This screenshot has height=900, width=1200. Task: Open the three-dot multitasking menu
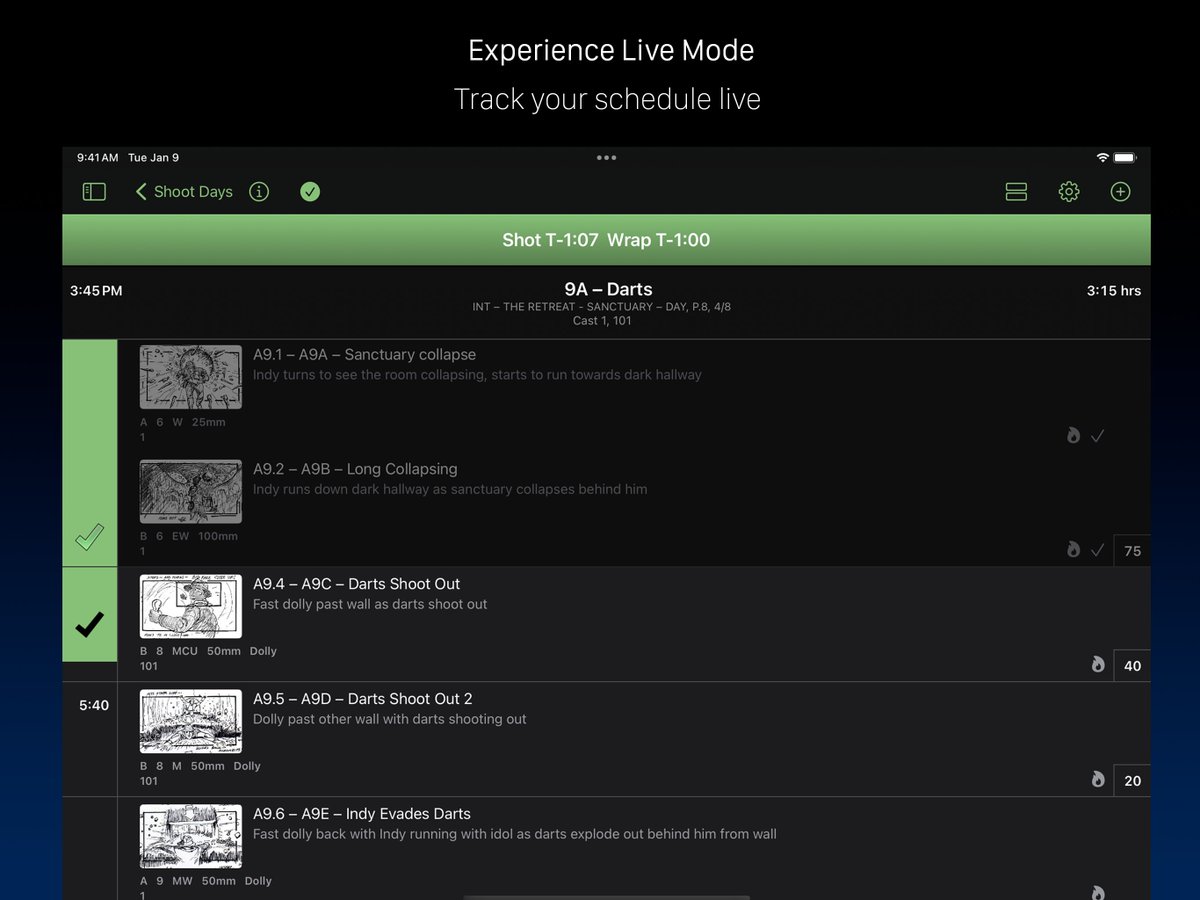click(606, 158)
